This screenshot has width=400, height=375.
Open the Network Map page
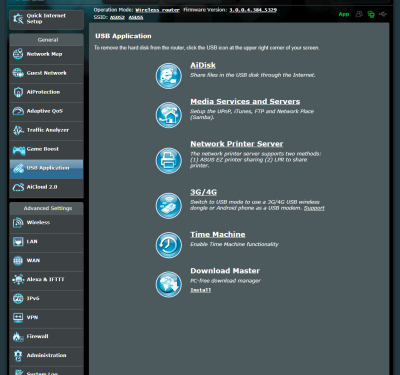pos(46,54)
